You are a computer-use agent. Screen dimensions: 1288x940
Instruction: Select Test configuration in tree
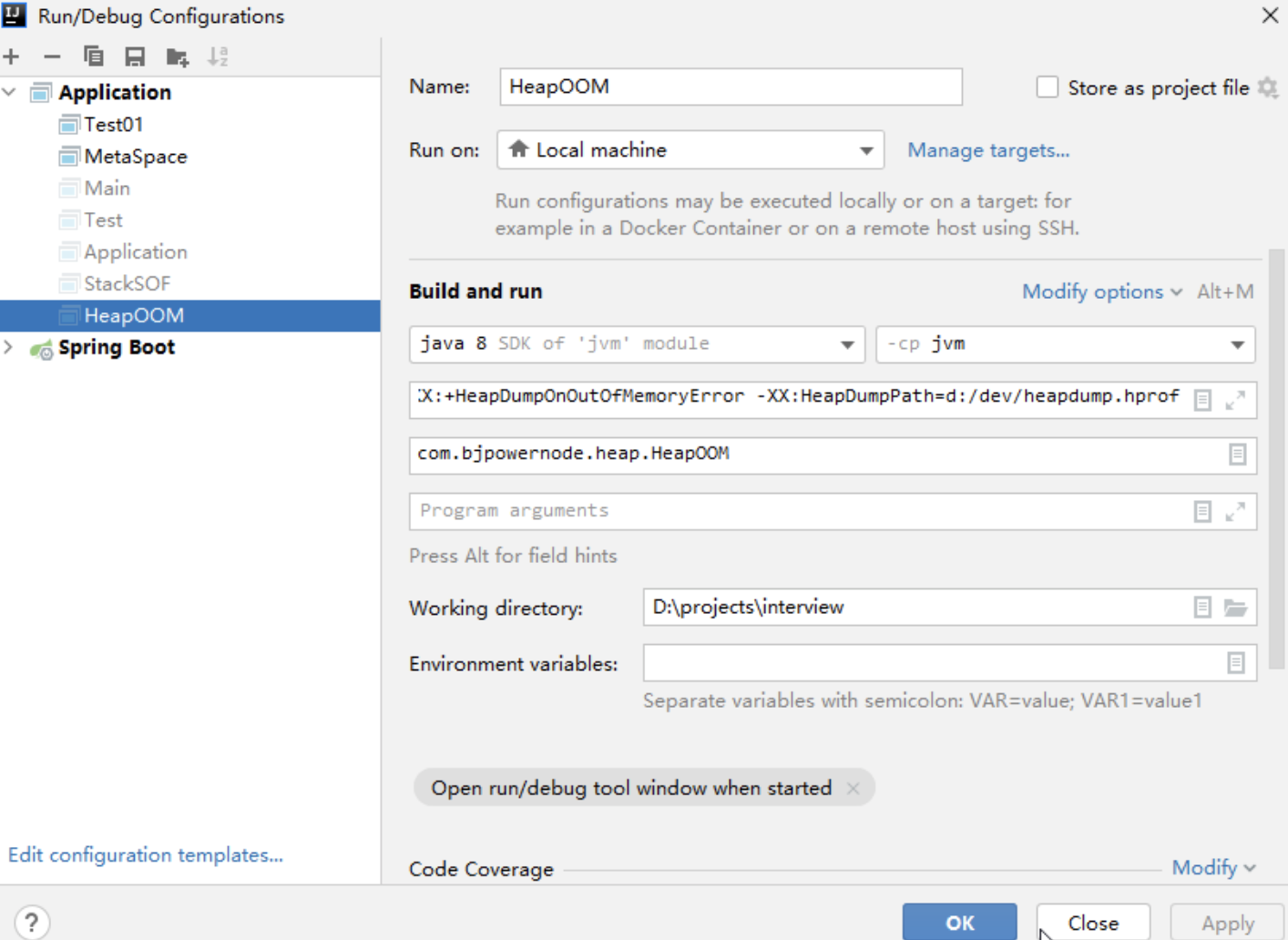(x=103, y=220)
